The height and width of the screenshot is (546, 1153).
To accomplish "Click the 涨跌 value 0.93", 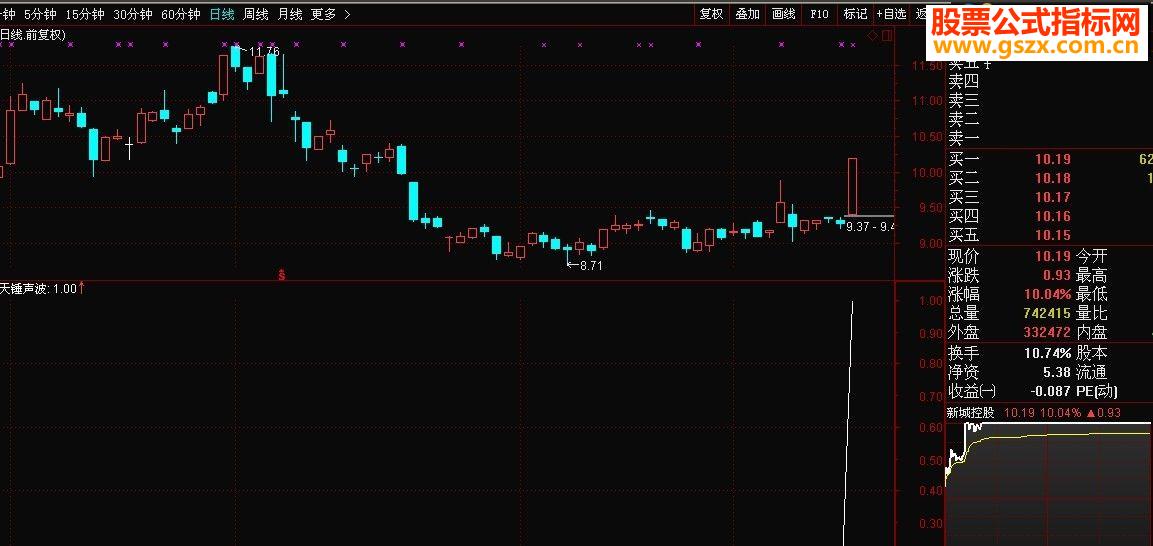I will 1056,276.
